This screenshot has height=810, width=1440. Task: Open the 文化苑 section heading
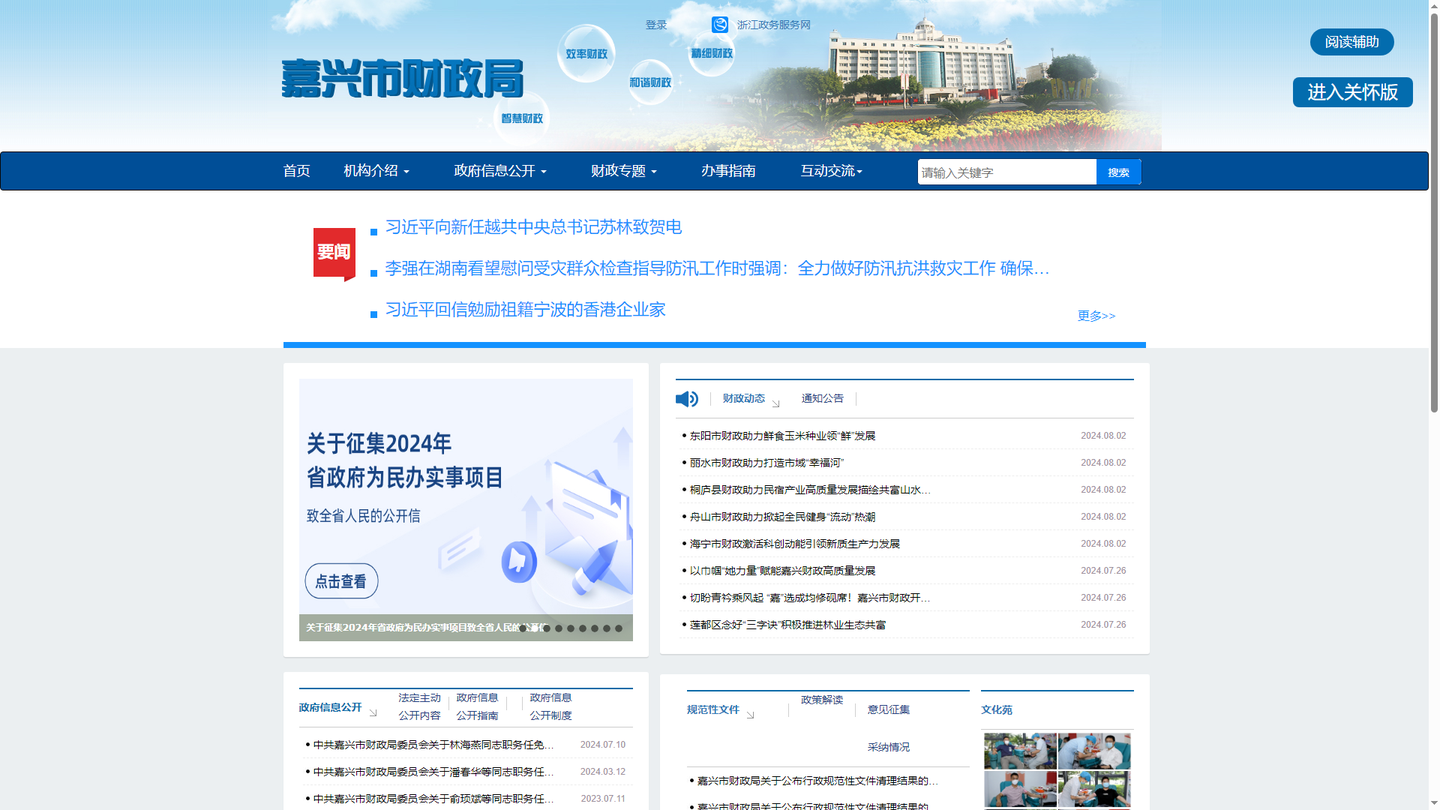coord(997,710)
